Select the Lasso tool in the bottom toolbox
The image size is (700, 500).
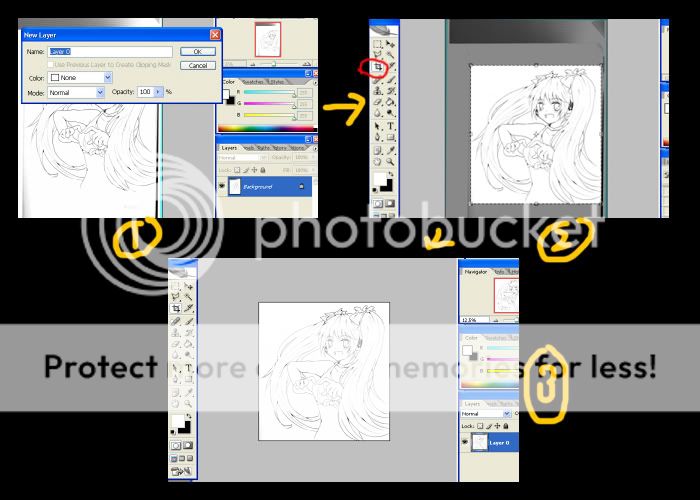click(176, 296)
